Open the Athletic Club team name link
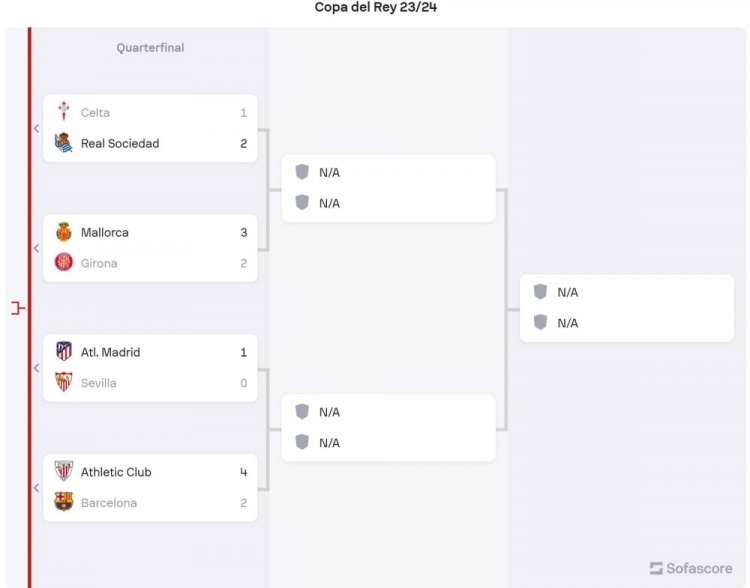Image resolution: width=750 pixels, height=588 pixels. [x=116, y=472]
